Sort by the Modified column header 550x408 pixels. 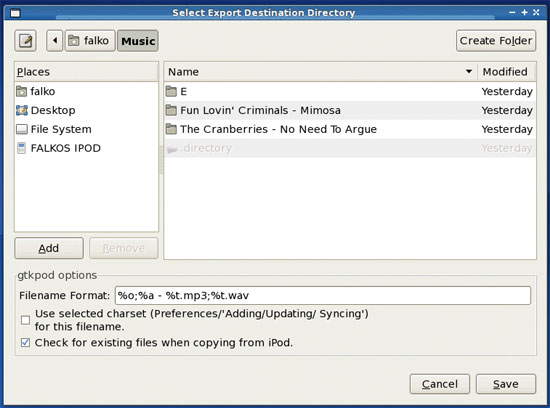(x=507, y=72)
